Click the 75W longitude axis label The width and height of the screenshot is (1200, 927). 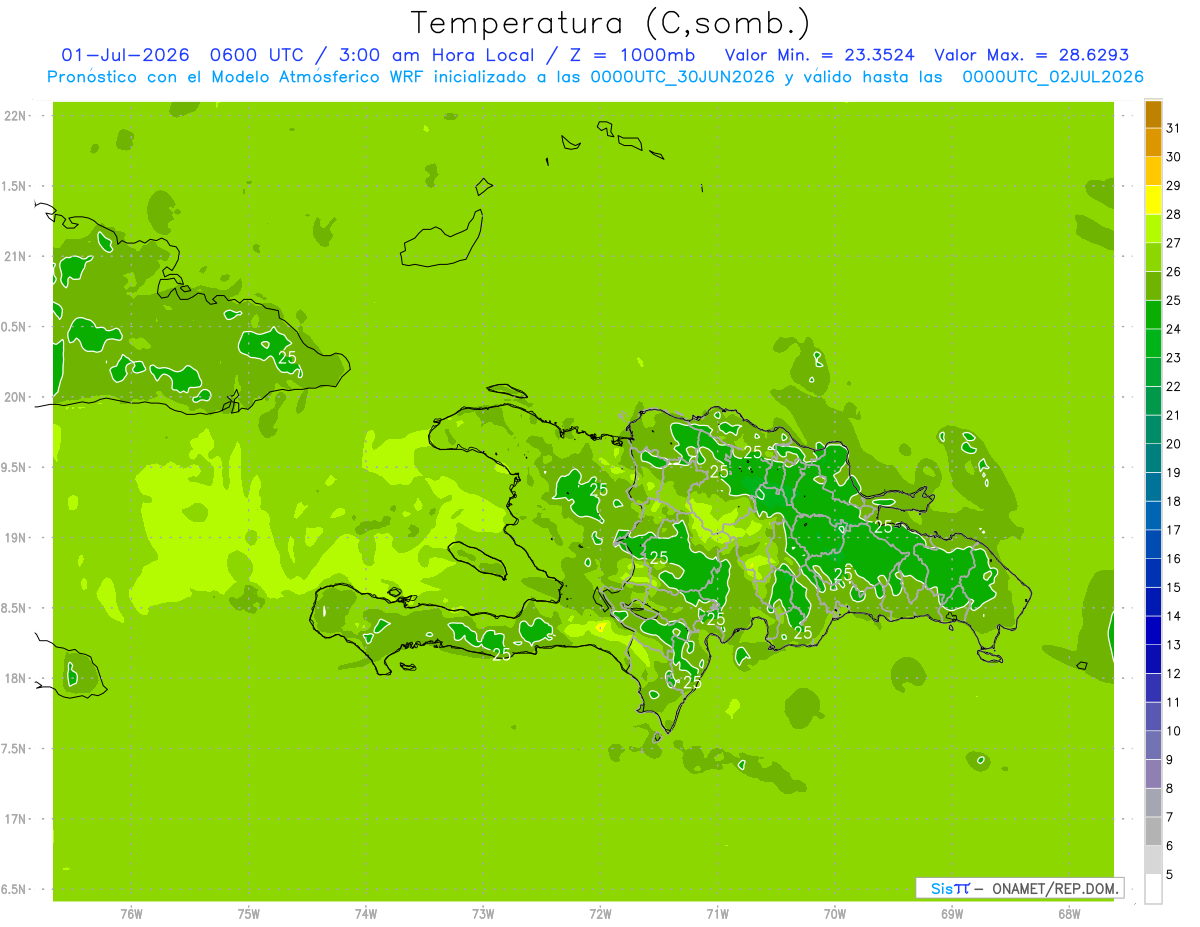click(249, 914)
